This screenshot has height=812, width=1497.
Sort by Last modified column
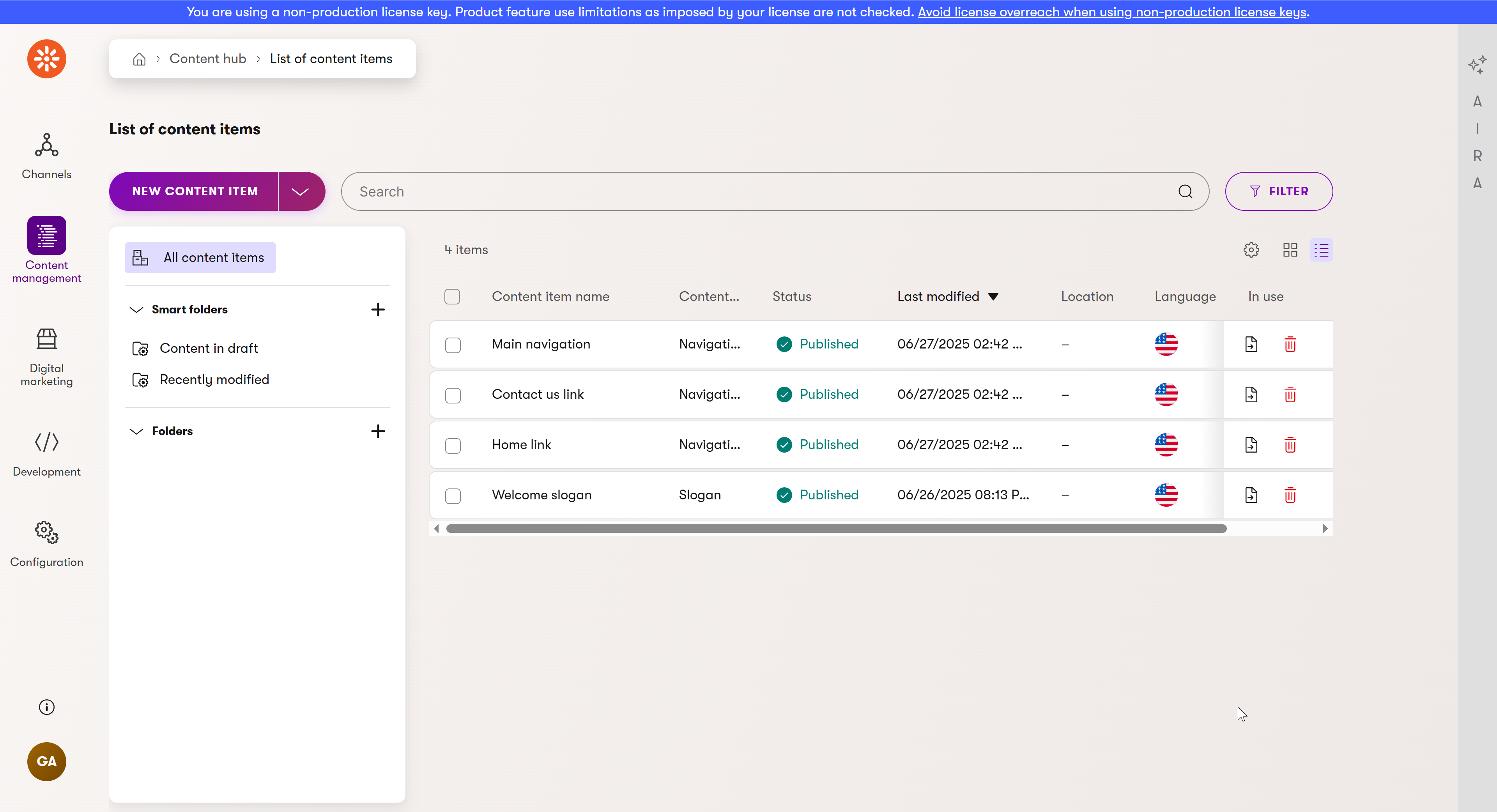point(947,296)
